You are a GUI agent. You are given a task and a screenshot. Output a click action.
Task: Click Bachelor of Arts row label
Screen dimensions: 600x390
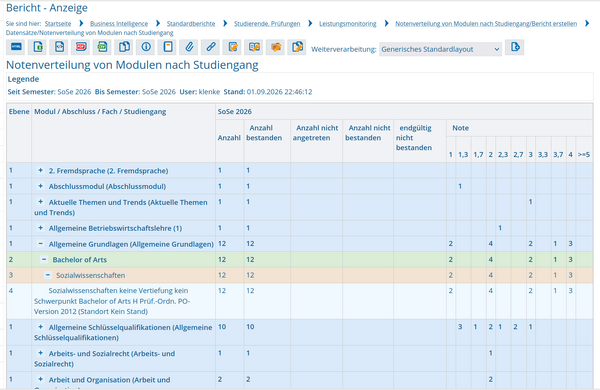80,259
